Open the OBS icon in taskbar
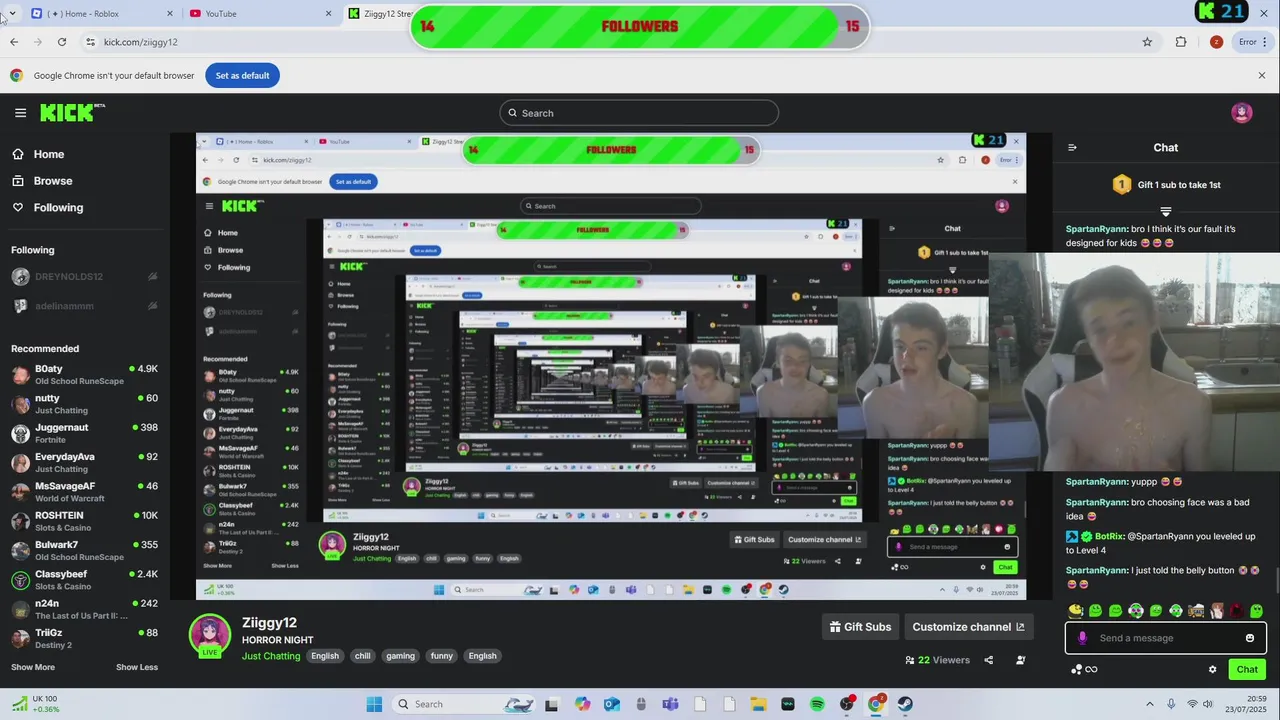 pos(846,704)
